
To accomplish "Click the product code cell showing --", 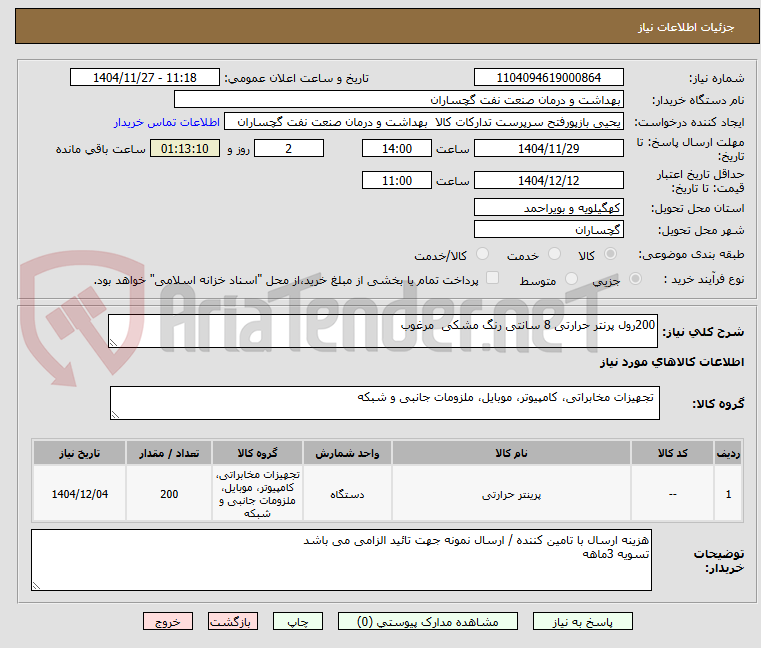I will (672, 494).
